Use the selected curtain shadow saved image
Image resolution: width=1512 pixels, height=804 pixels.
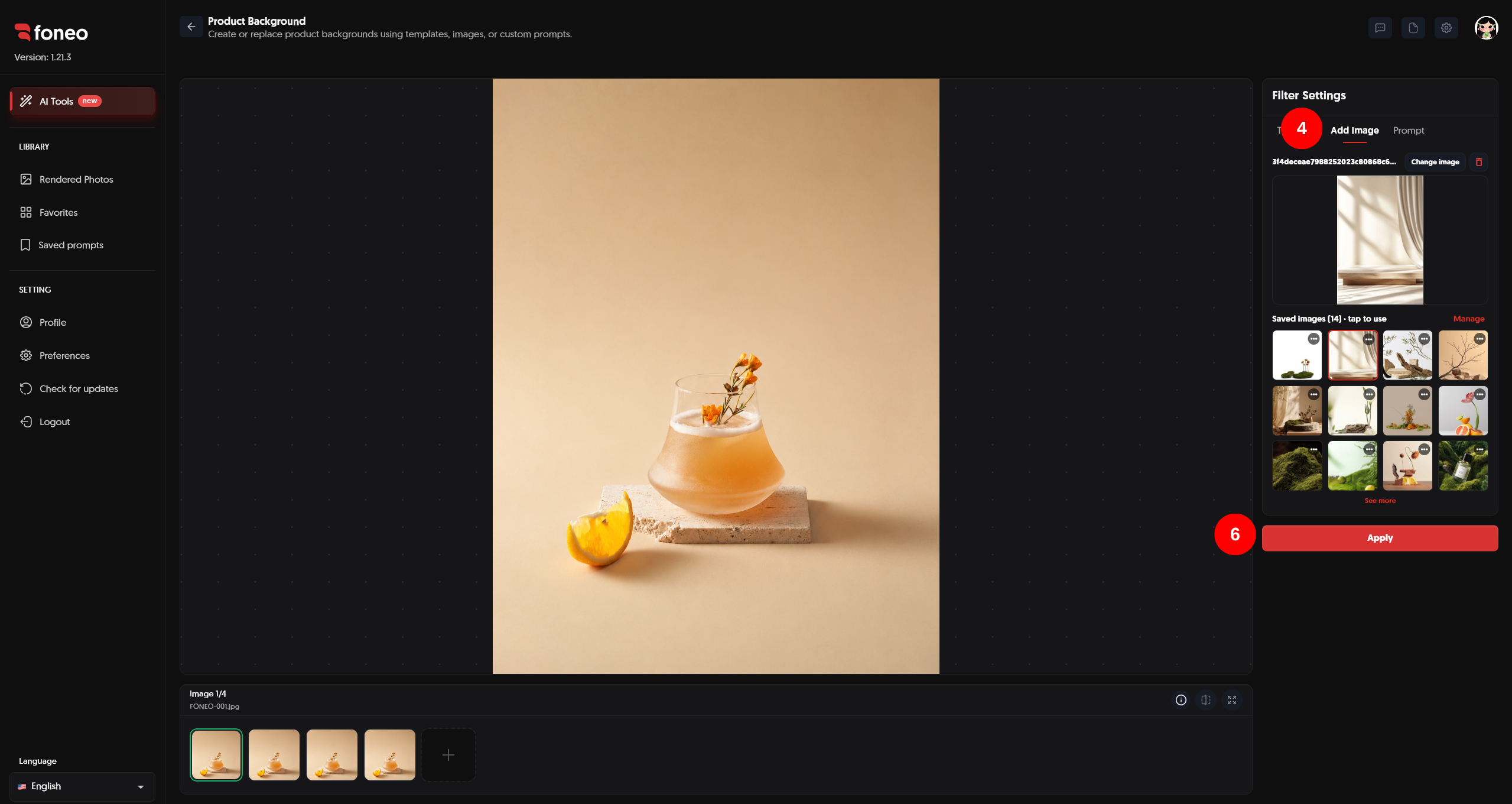coord(1352,355)
